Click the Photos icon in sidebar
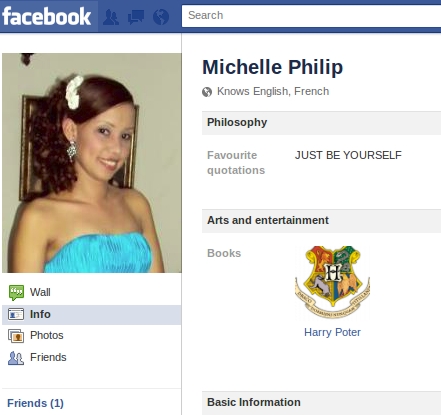This screenshot has height=415, width=441. pyautogui.click(x=16, y=336)
